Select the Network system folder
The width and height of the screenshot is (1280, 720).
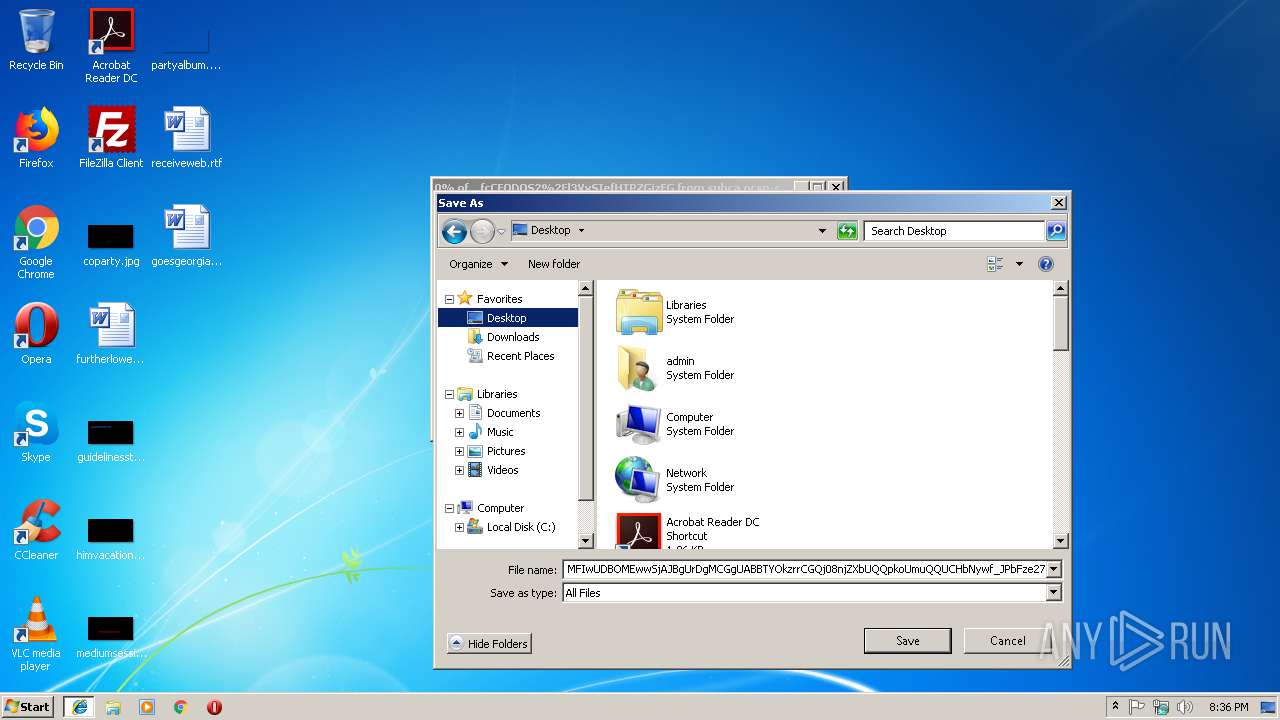pos(676,479)
